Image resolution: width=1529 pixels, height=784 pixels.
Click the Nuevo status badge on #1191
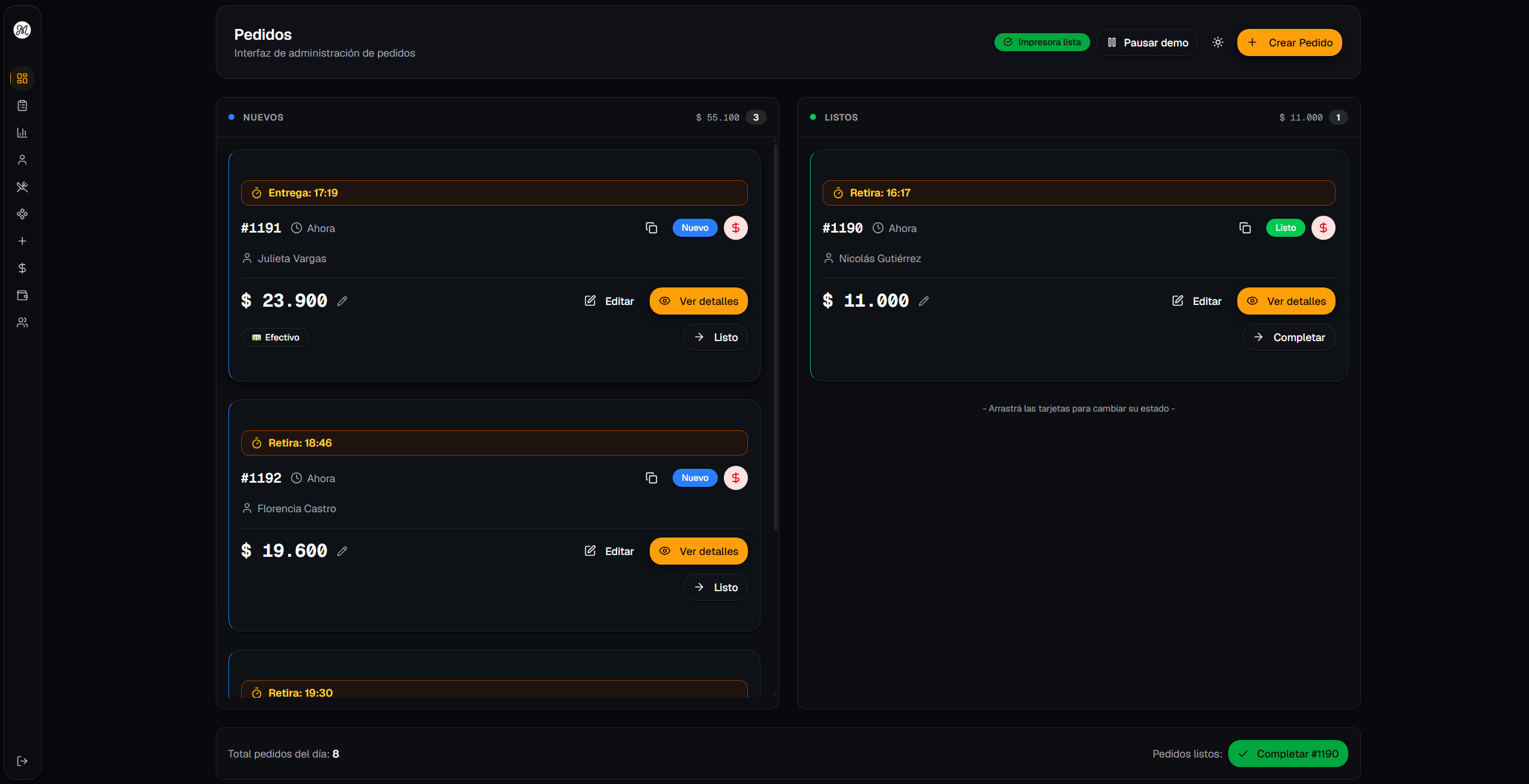click(x=695, y=228)
